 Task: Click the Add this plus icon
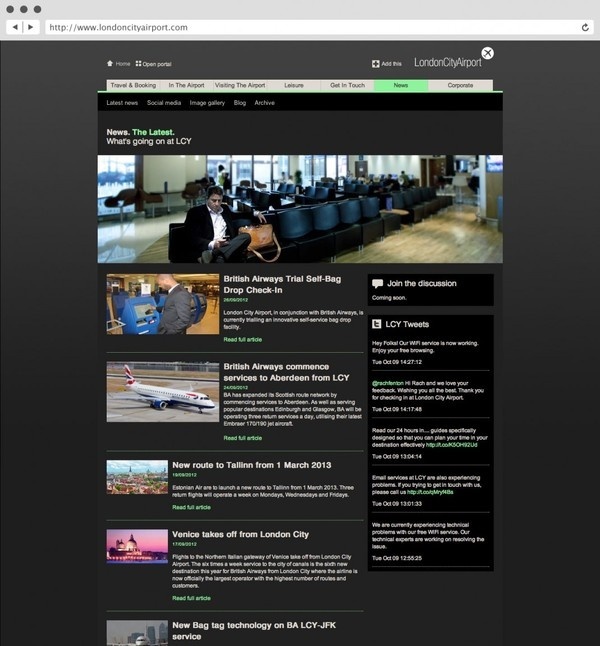(x=375, y=64)
